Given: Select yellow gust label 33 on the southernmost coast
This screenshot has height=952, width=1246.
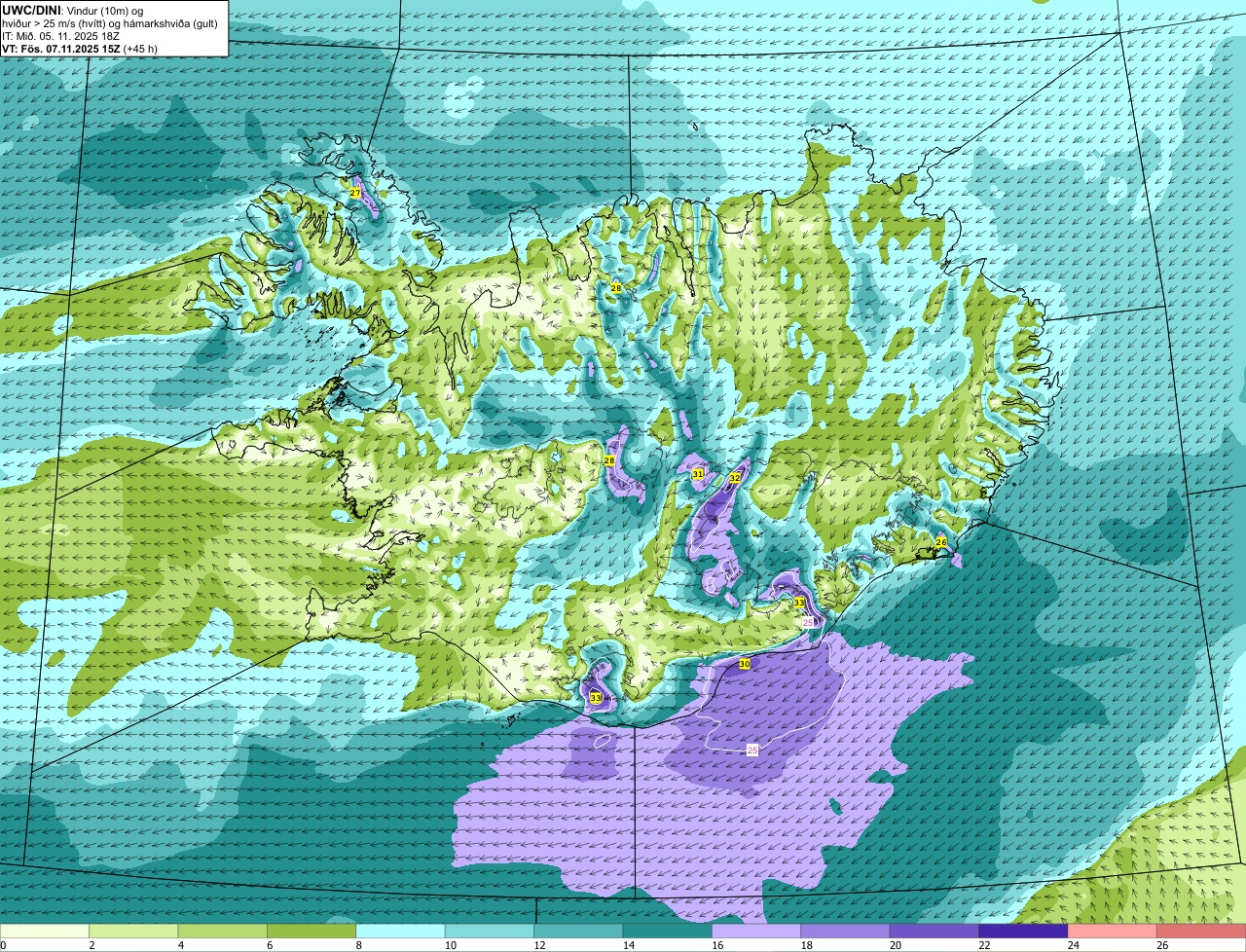Looking at the screenshot, I should tap(596, 698).
